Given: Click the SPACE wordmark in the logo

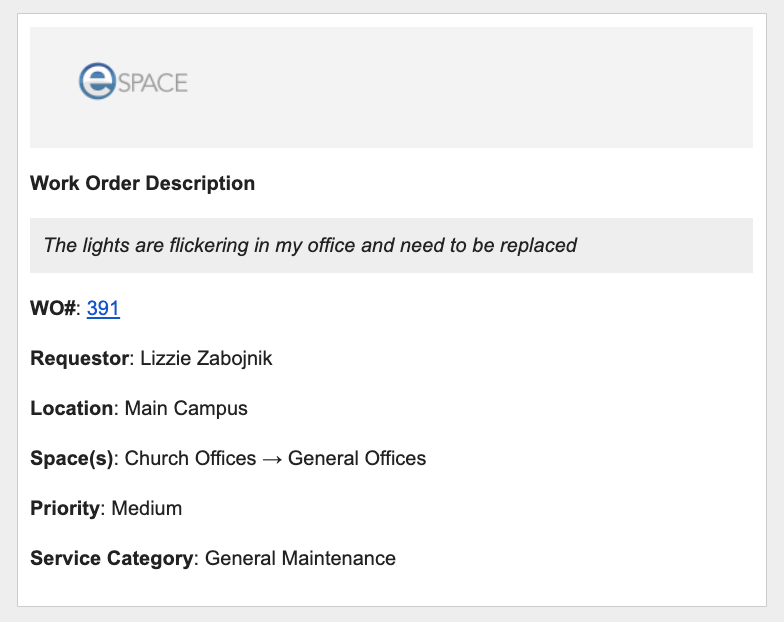Looking at the screenshot, I should (x=153, y=82).
